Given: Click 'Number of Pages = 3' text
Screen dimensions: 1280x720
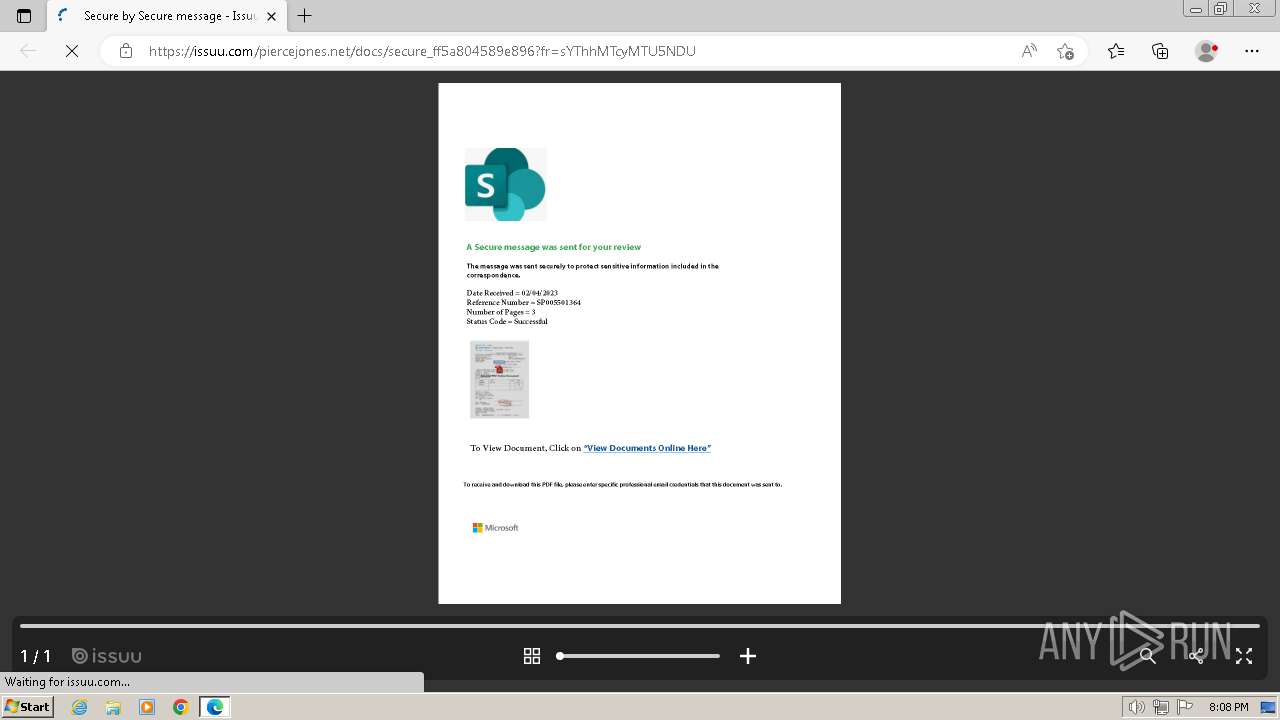Looking at the screenshot, I should click(500, 312).
